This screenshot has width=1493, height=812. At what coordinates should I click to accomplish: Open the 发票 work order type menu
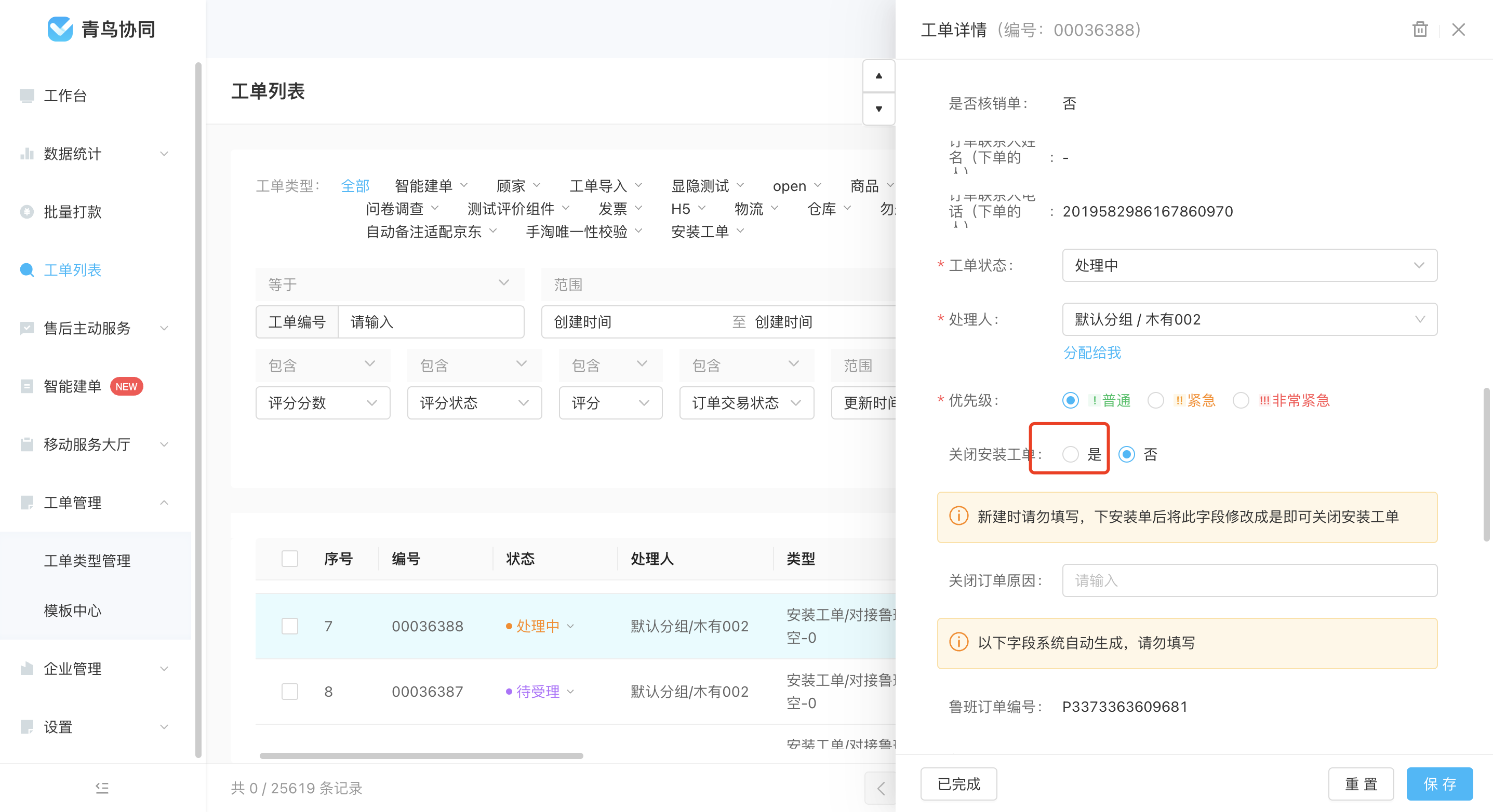[x=620, y=209]
